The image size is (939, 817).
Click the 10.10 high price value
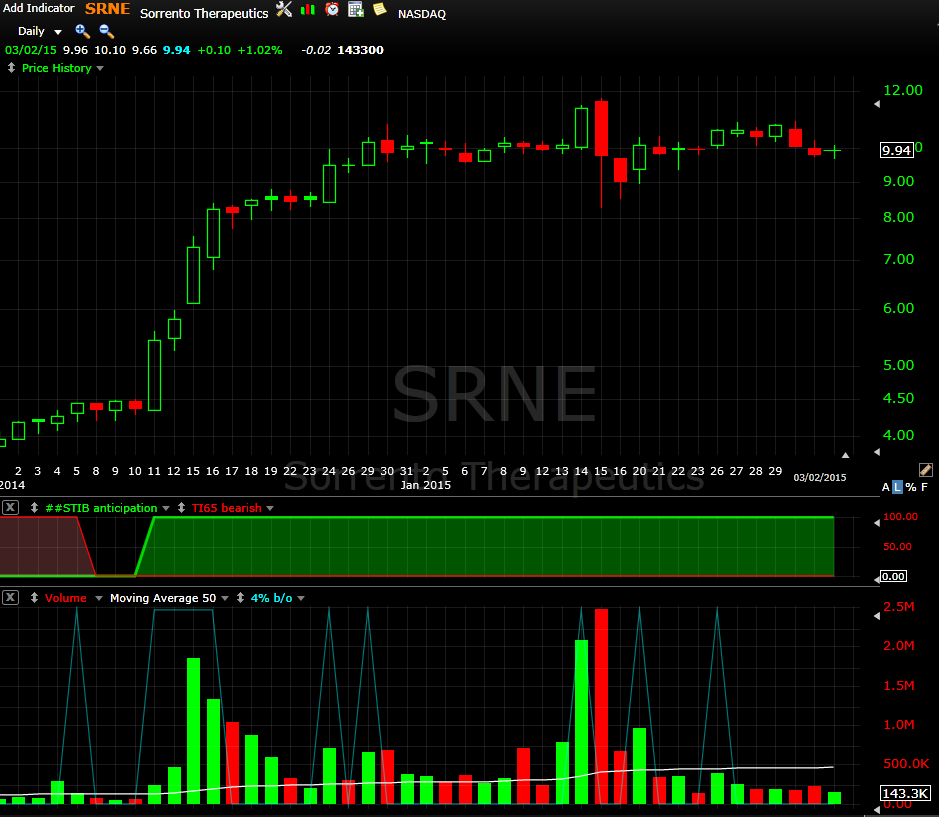pyautogui.click(x=110, y=50)
